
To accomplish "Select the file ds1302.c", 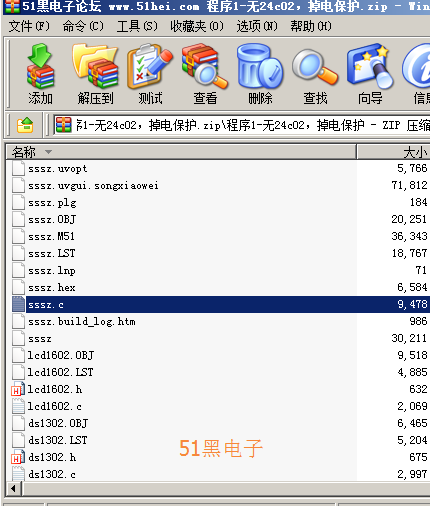I will pyautogui.click(x=52, y=474).
